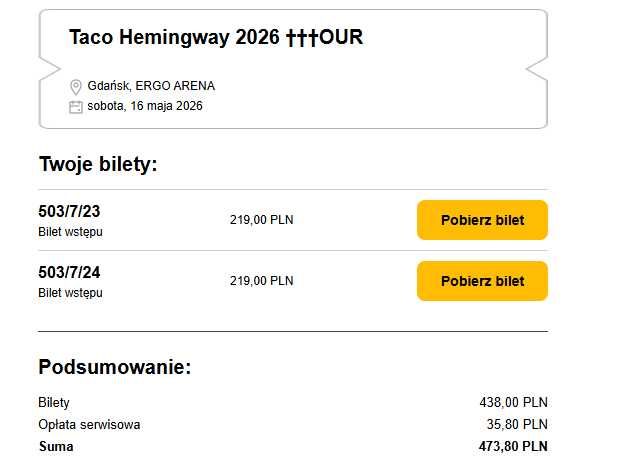Click the Gdańsk, ERGO ARENA venue text
Viewport: 621px width, 471px height.
(x=151, y=86)
